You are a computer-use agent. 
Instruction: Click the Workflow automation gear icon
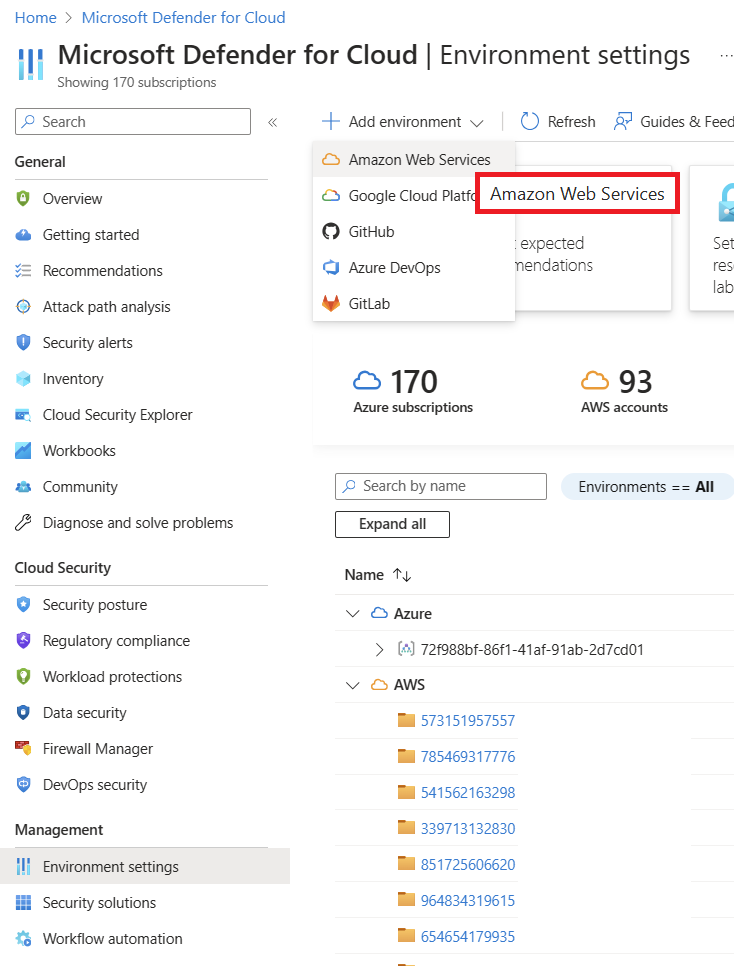point(23,938)
